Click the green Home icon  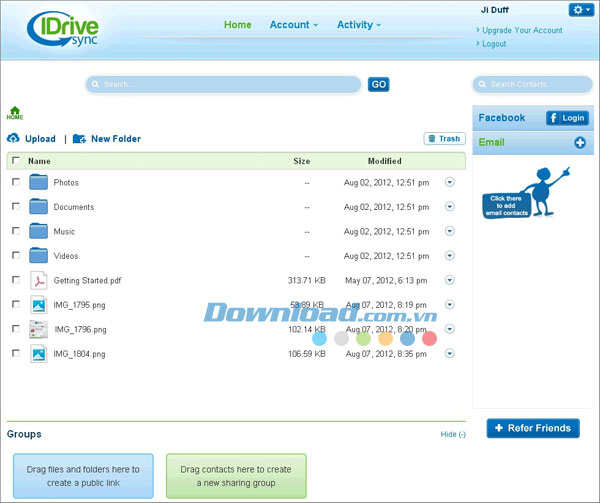coord(15,113)
